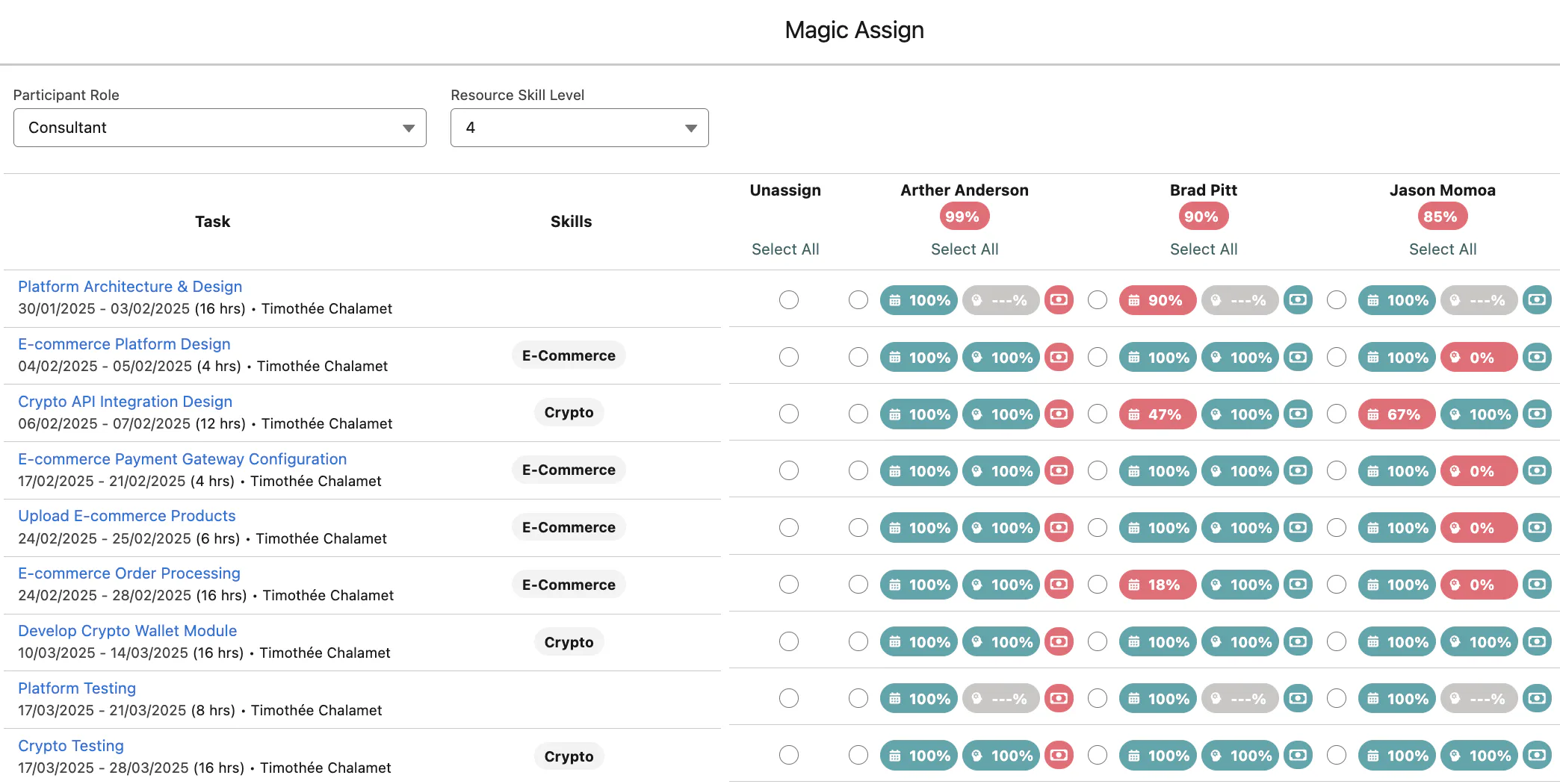Open the Platform Testing task link
The width and height of the screenshot is (1560, 784).
pos(77,688)
